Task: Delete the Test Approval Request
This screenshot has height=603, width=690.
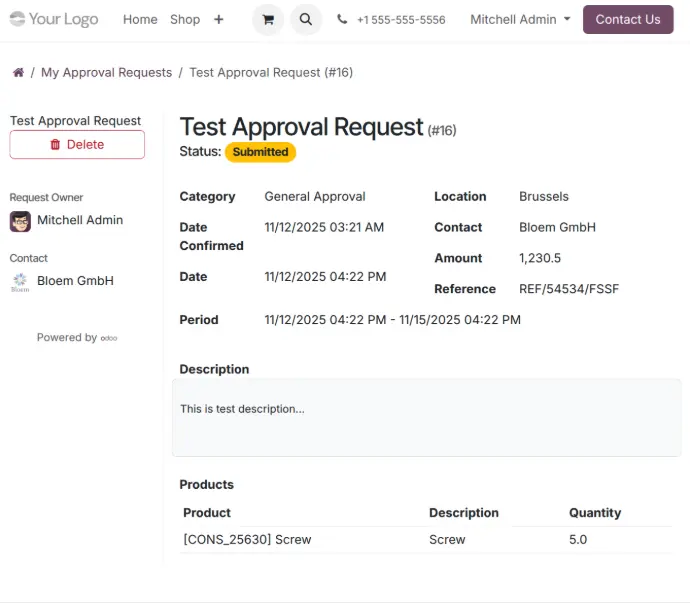Action: [x=77, y=145]
